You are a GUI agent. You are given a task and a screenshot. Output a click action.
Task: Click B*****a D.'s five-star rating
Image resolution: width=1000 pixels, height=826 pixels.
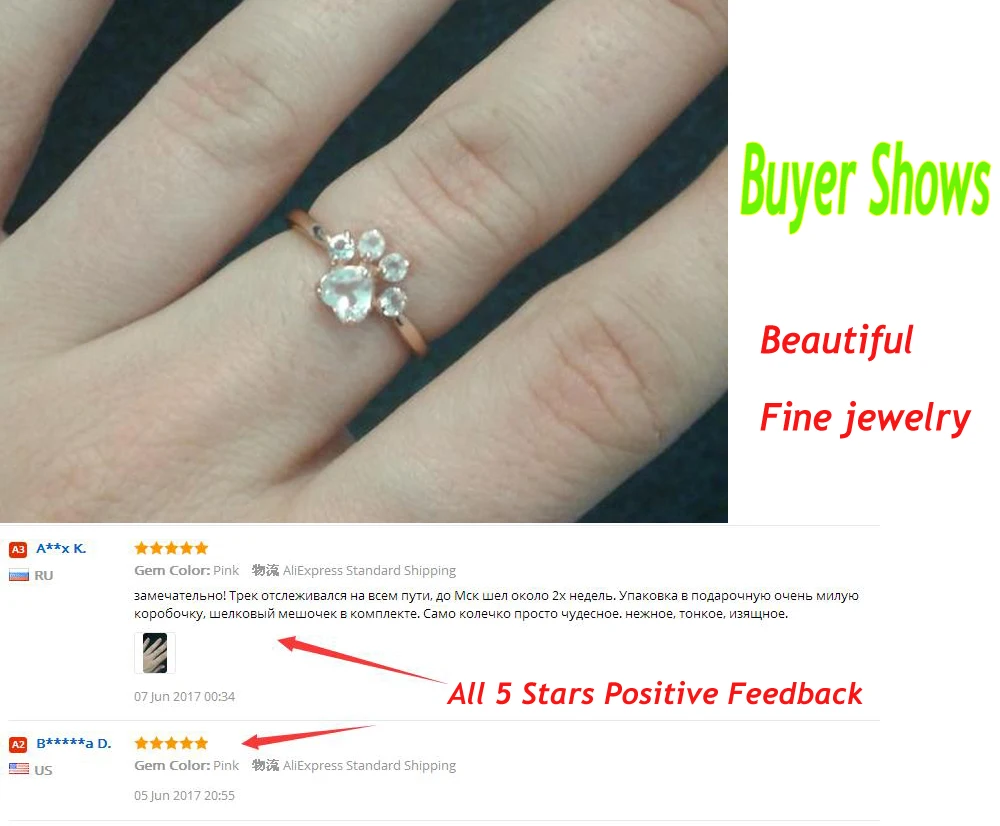coord(172,742)
